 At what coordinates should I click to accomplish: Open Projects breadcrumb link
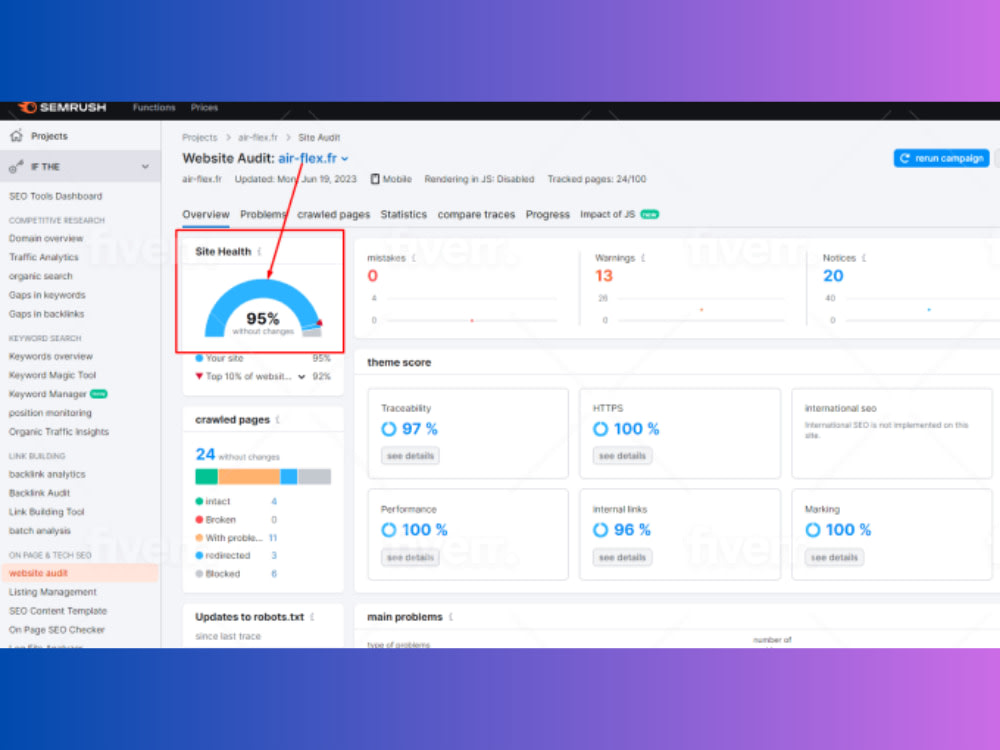click(x=200, y=138)
